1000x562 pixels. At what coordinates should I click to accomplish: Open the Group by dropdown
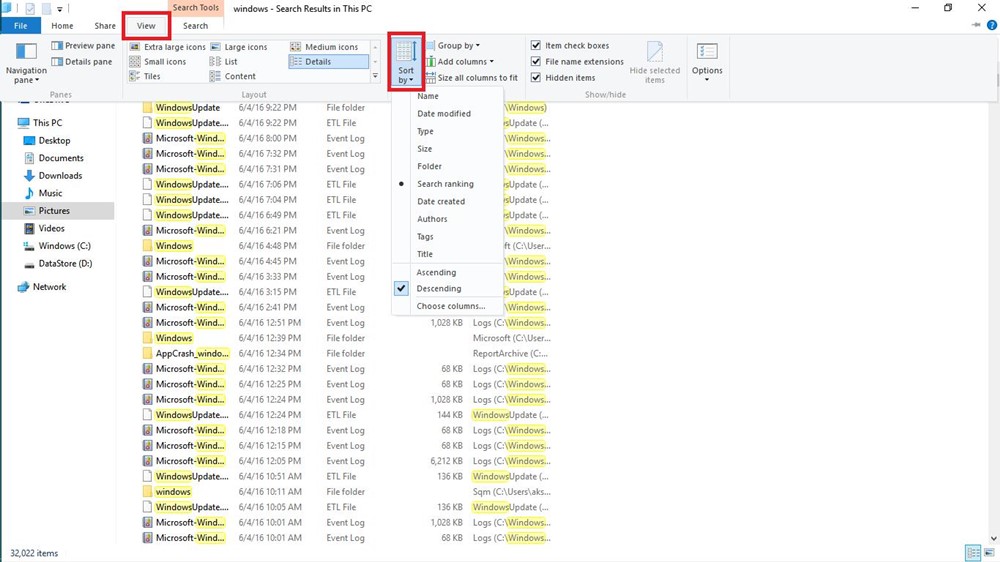click(x=453, y=46)
